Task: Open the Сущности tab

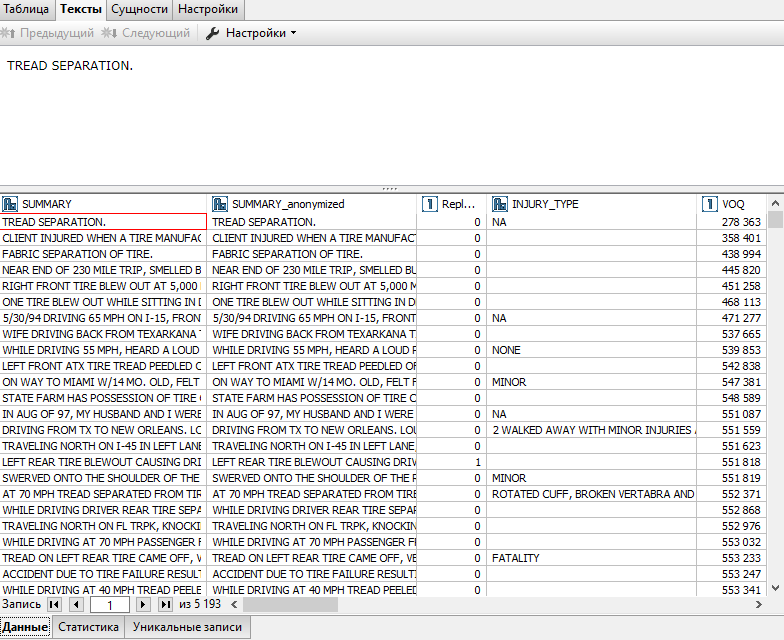Action: point(139,9)
